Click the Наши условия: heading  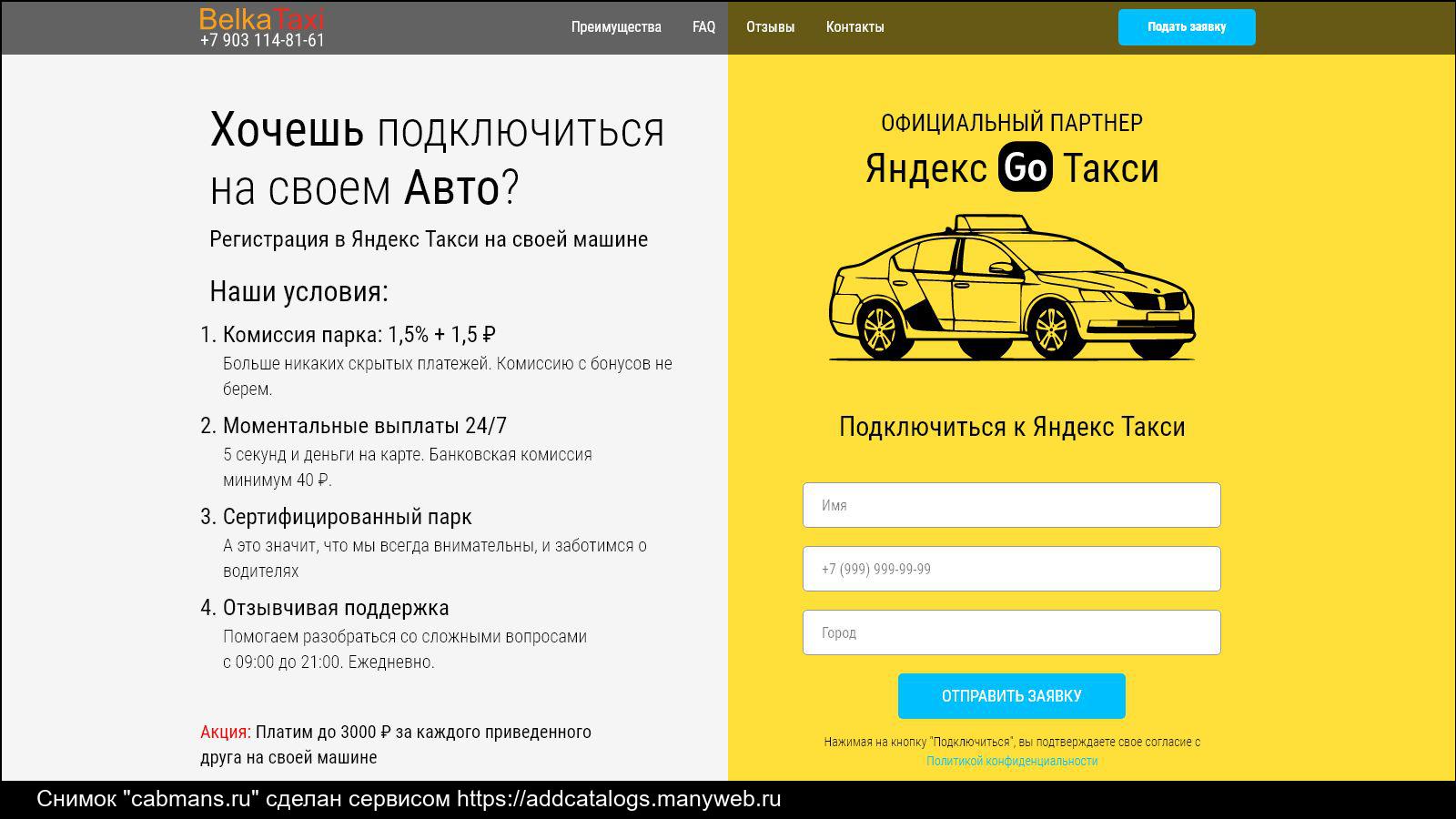point(298,291)
